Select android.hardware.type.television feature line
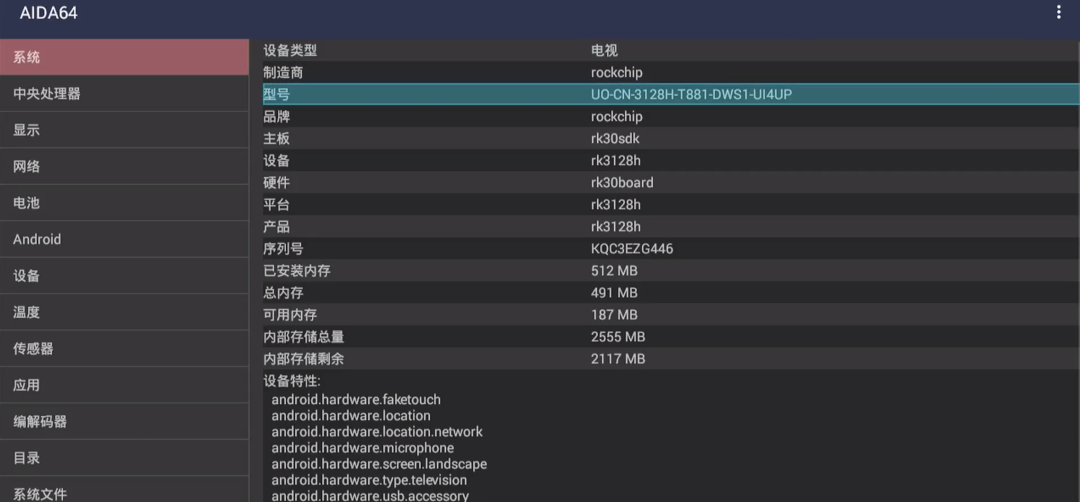Viewport: 1080px width, 502px height. pyautogui.click(x=369, y=480)
